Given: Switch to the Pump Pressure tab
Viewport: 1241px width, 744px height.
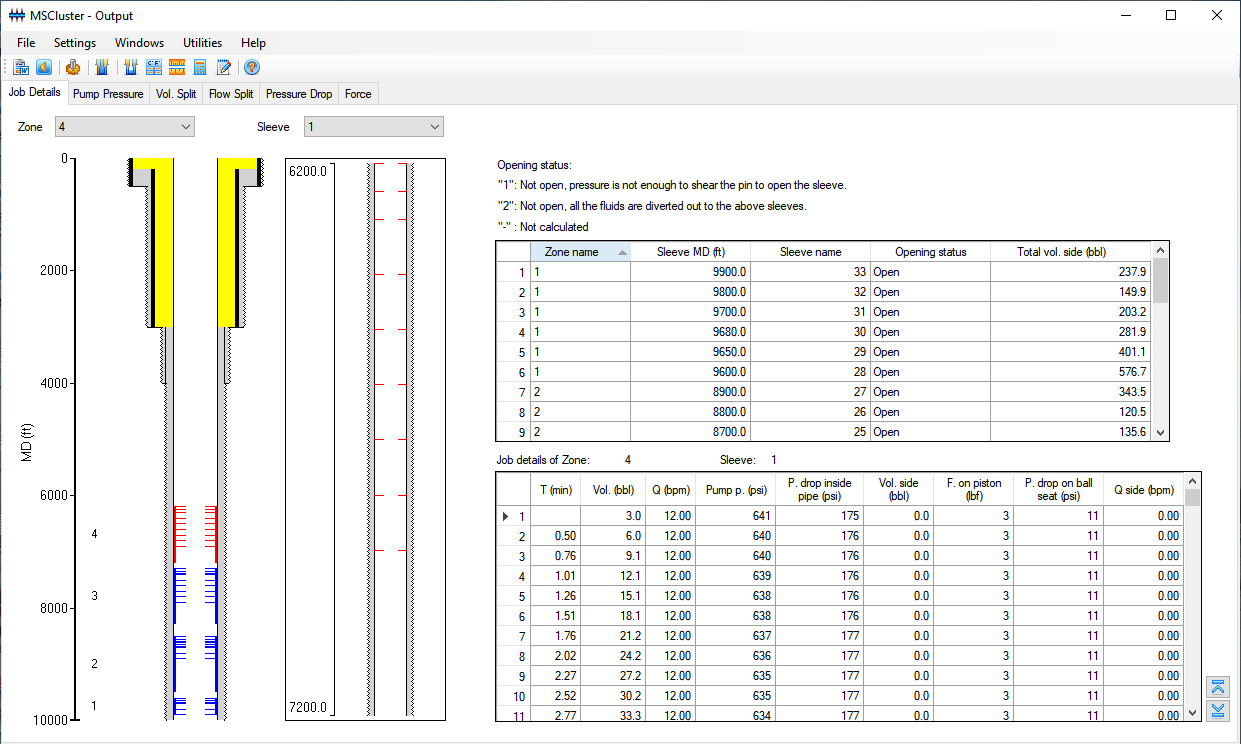Looking at the screenshot, I should tap(108, 94).
